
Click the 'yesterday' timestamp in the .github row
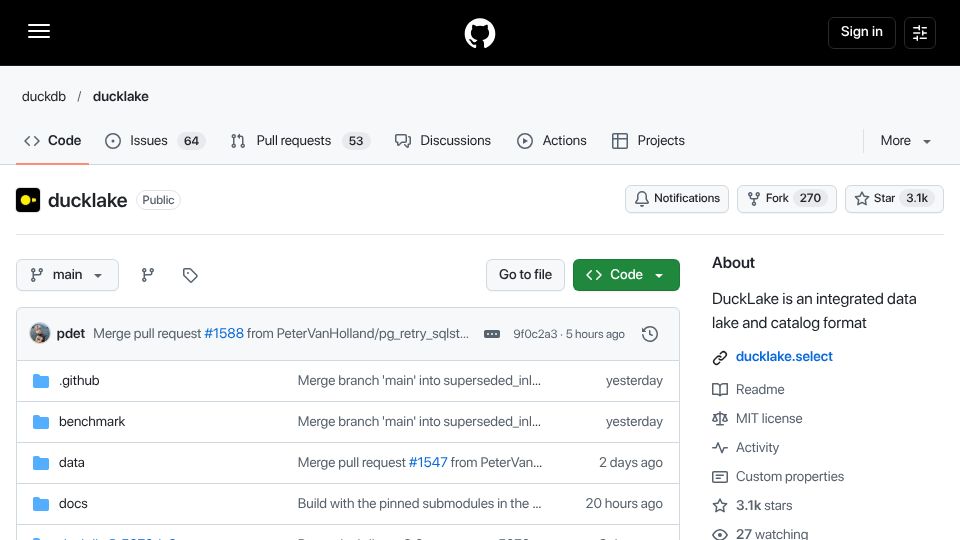coord(634,381)
